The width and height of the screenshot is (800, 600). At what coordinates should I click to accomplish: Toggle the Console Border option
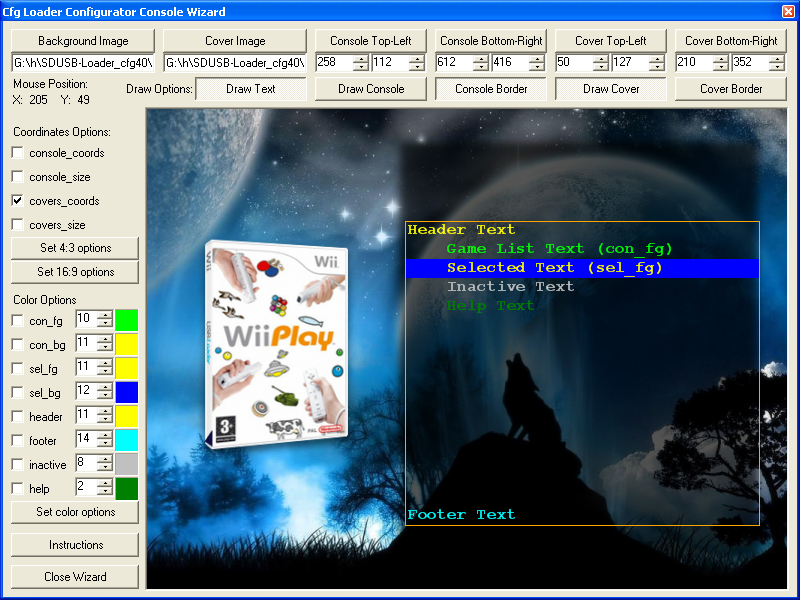click(490, 89)
